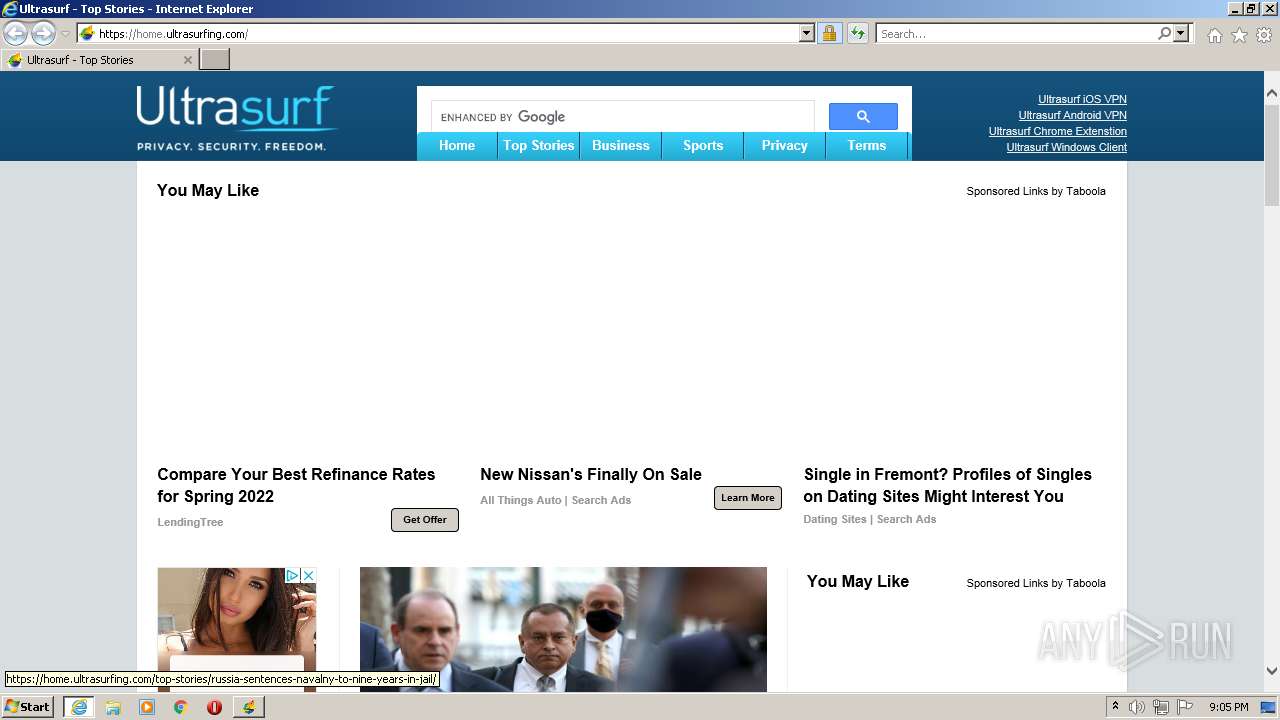This screenshot has height=720, width=1280.
Task: Open a new blank tab button
Action: point(215,60)
